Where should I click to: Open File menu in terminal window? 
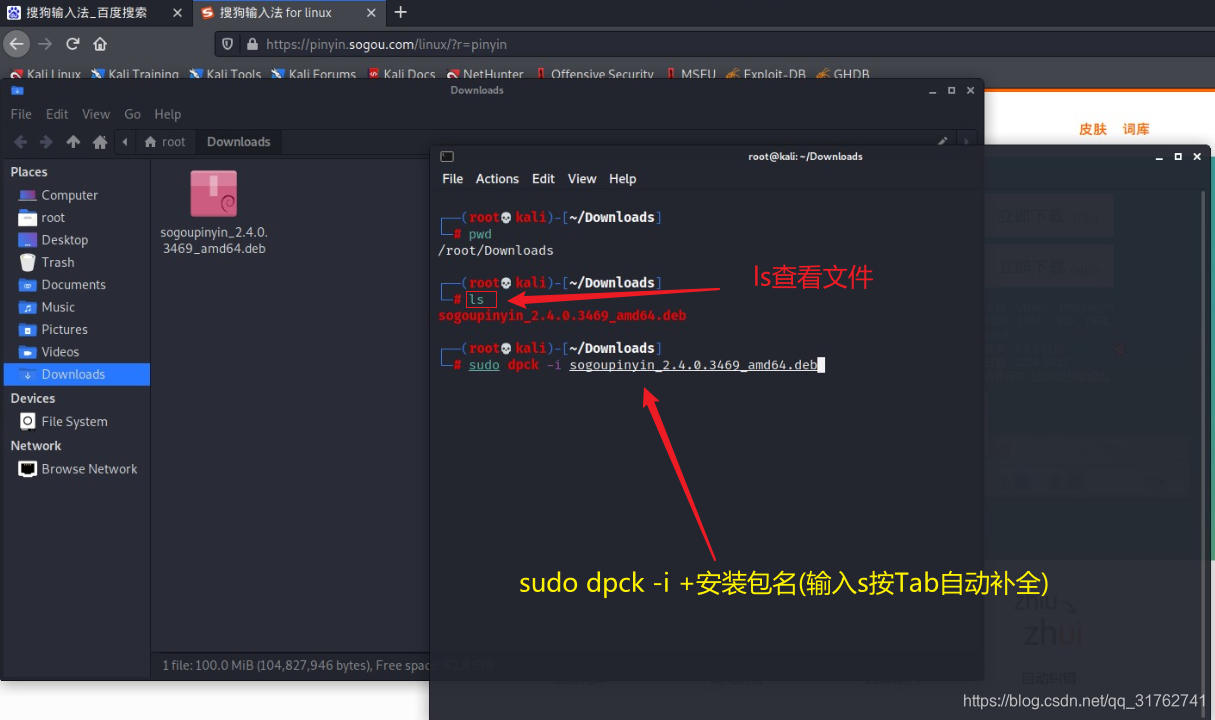453,179
